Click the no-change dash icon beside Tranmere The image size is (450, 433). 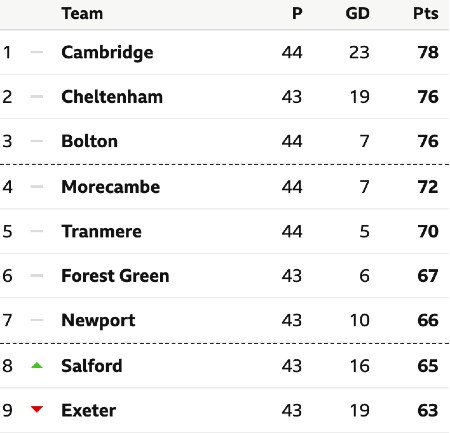pyautogui.click(x=37, y=231)
